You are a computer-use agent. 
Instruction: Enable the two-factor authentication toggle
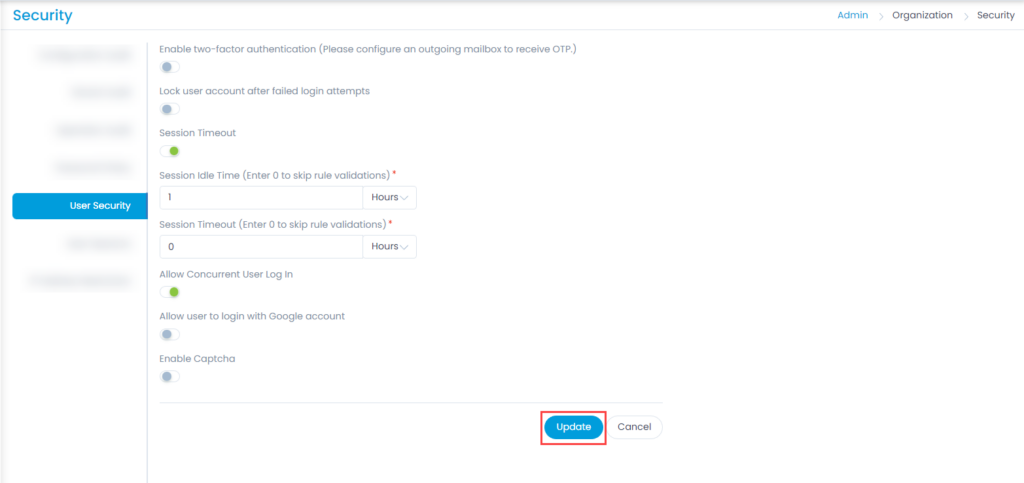[170, 67]
